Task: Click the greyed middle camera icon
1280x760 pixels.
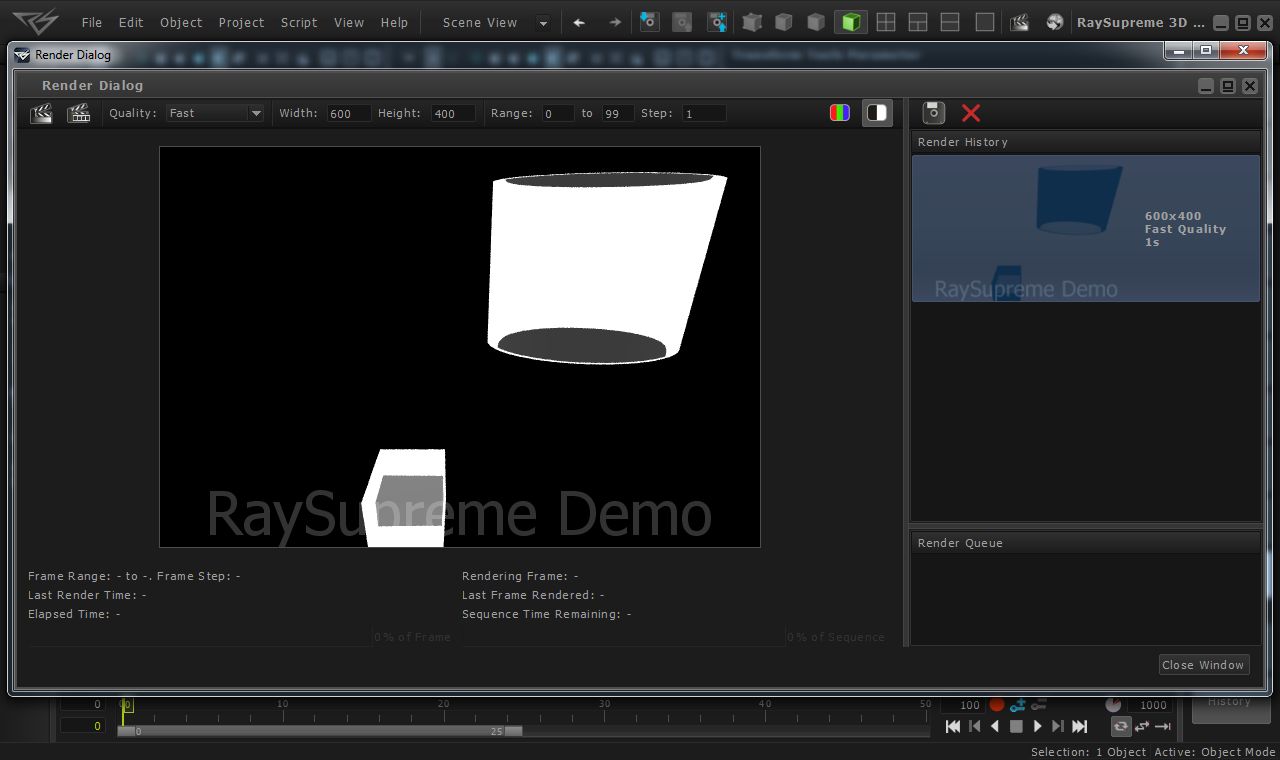Action: (682, 21)
